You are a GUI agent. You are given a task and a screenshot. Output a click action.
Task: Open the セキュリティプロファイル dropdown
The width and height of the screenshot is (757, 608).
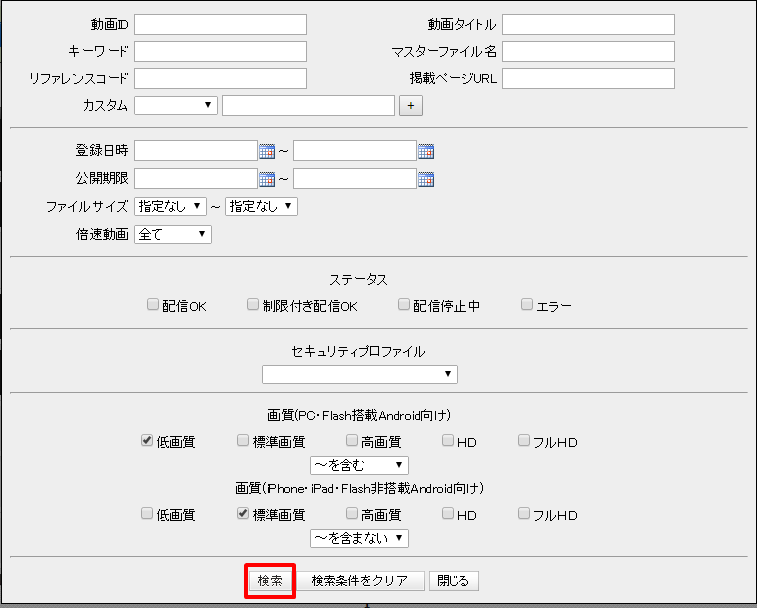(360, 374)
